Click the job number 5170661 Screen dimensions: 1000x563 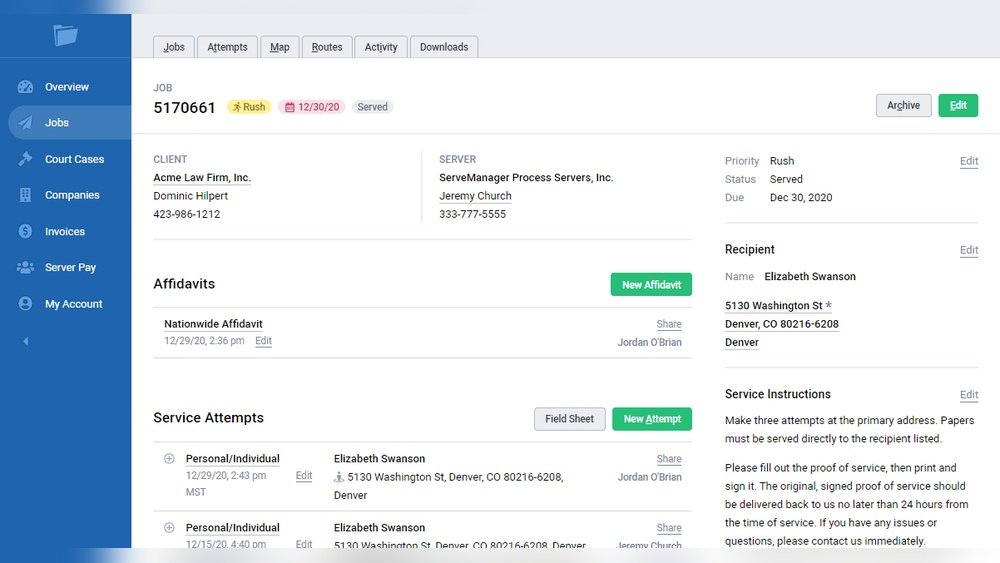coord(184,107)
